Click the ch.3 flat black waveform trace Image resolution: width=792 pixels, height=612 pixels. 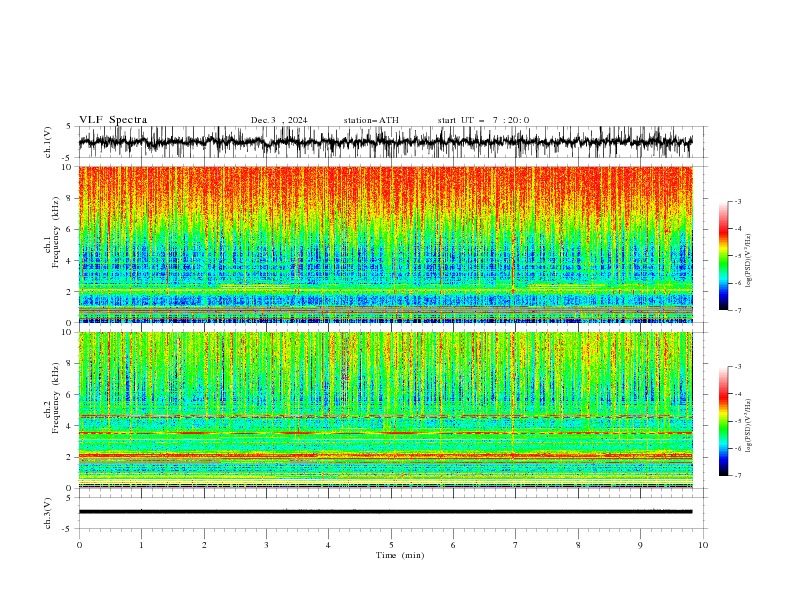coord(385,512)
